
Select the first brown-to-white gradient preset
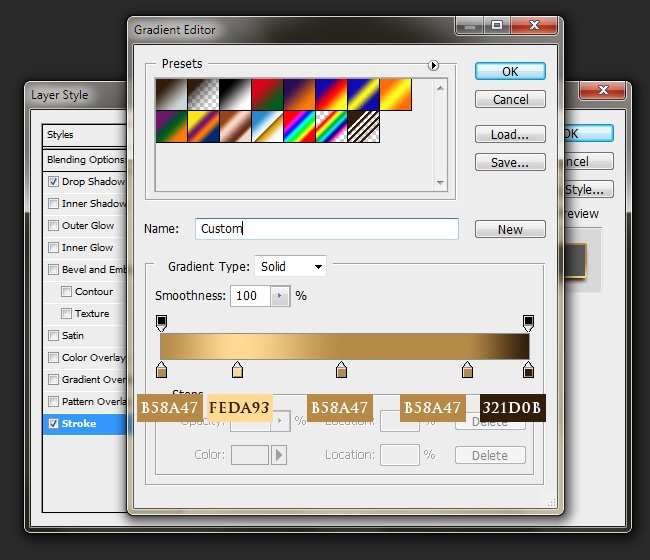tap(171, 95)
